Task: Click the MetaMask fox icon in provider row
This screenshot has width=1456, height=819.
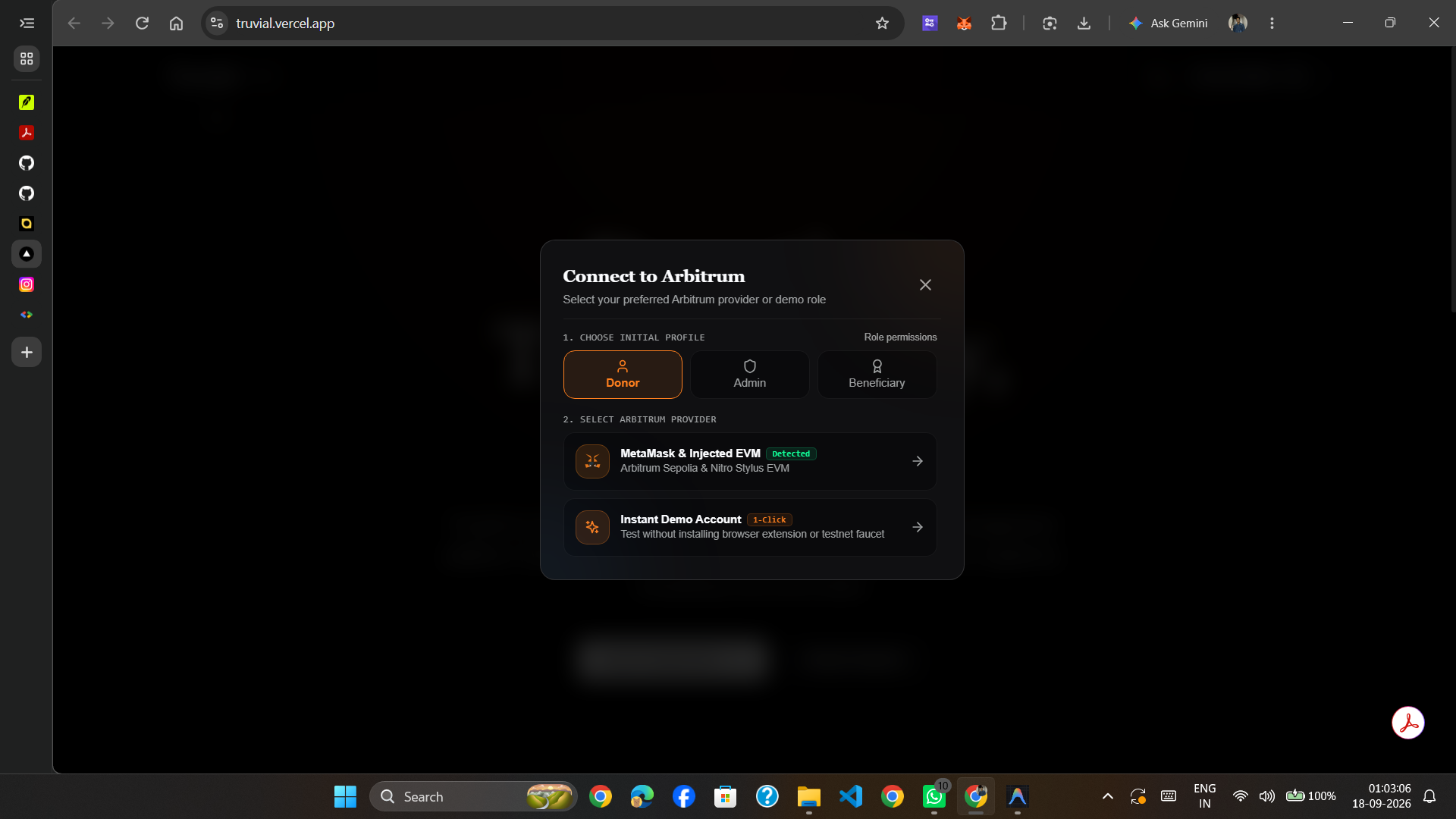Action: point(592,461)
